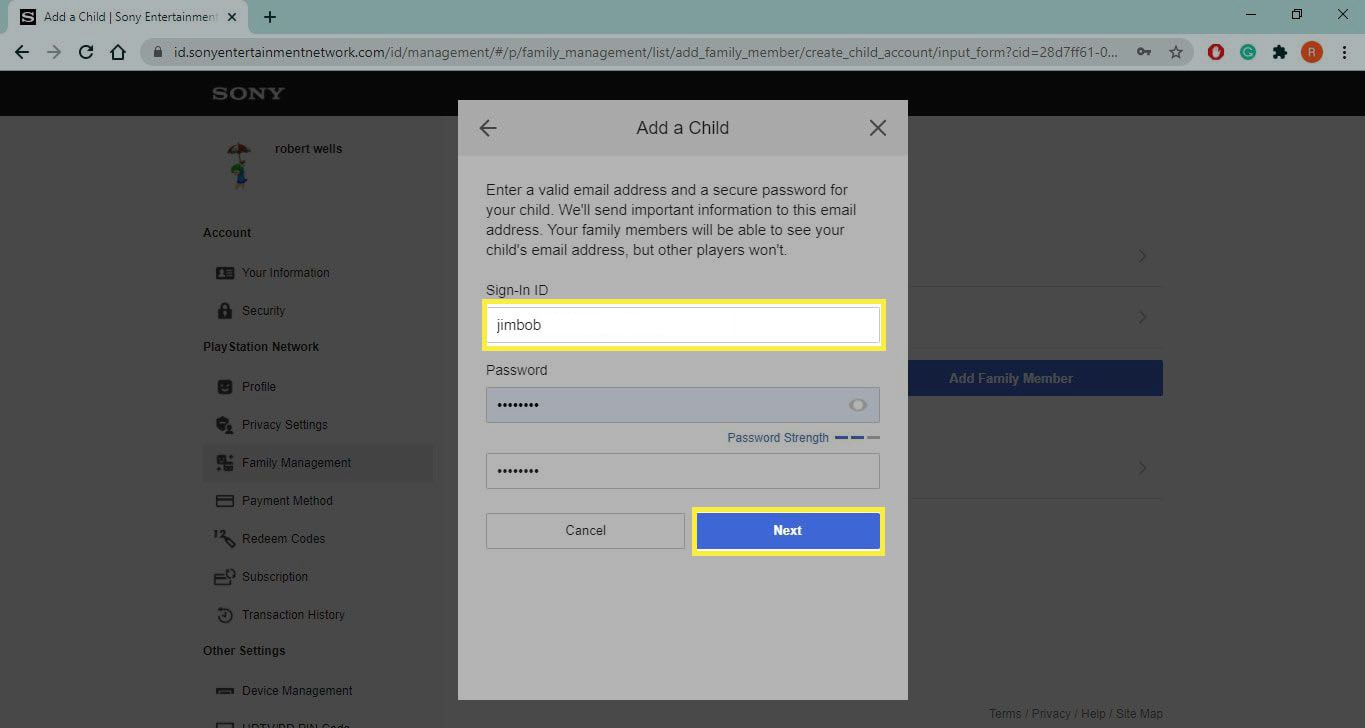The width and height of the screenshot is (1365, 728).
Task: Click the robert wells avatar image
Action: (x=238, y=165)
